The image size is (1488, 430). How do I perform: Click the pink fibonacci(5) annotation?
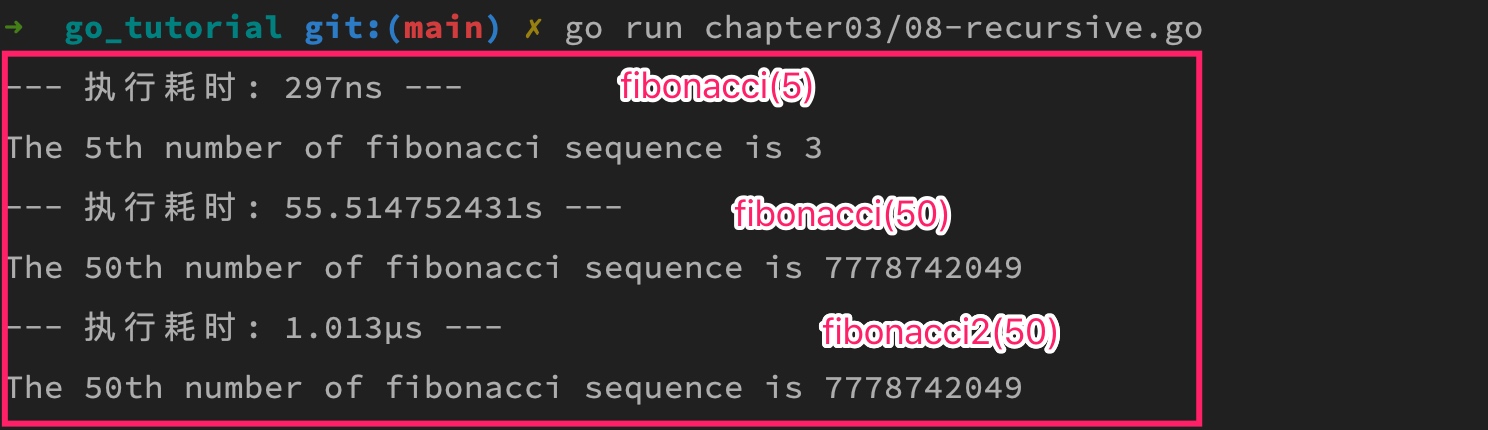pyautogui.click(x=717, y=88)
